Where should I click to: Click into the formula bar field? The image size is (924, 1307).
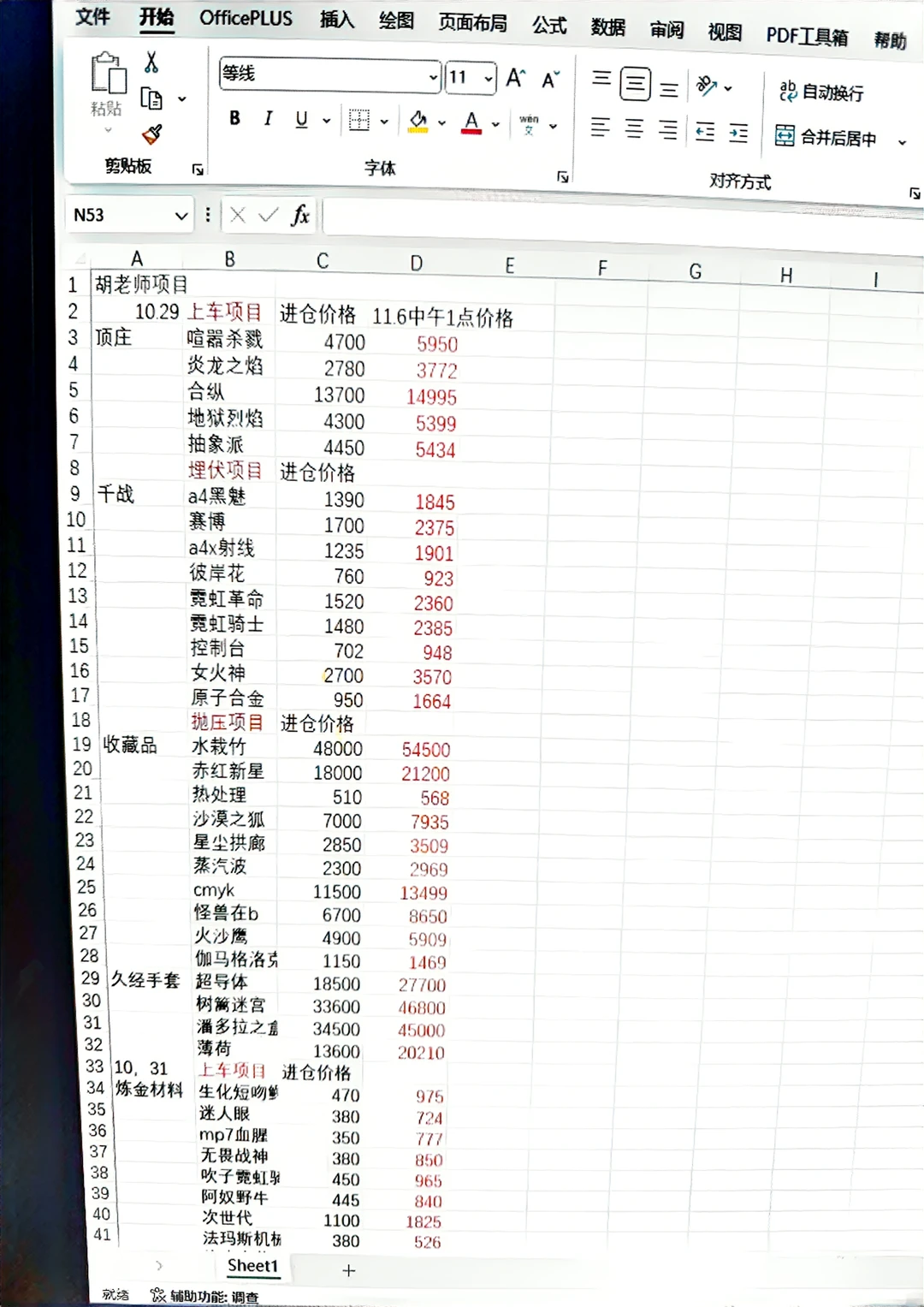click(622, 222)
